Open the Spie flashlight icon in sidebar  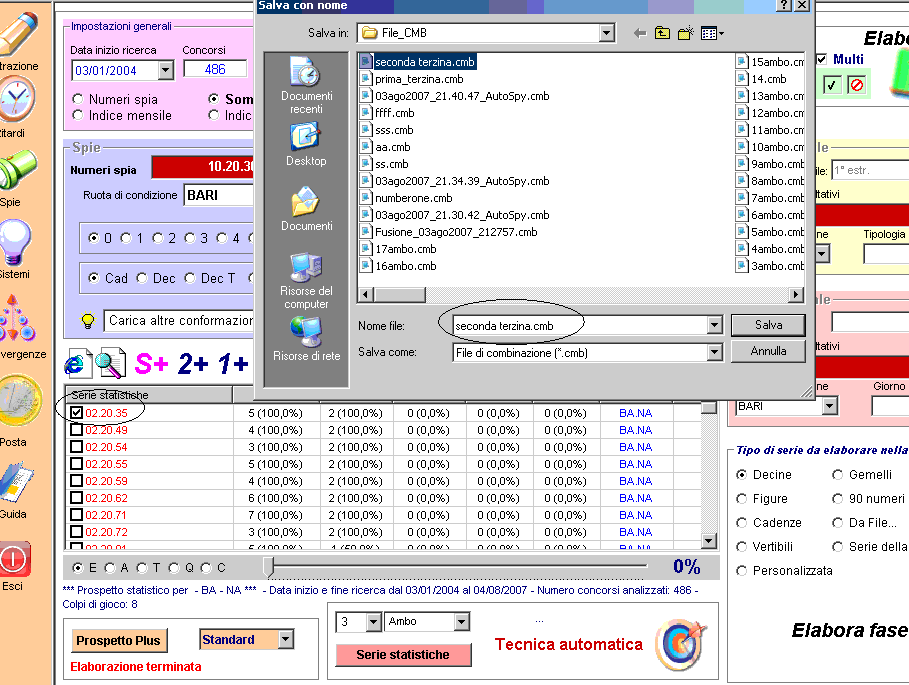[x=17, y=169]
